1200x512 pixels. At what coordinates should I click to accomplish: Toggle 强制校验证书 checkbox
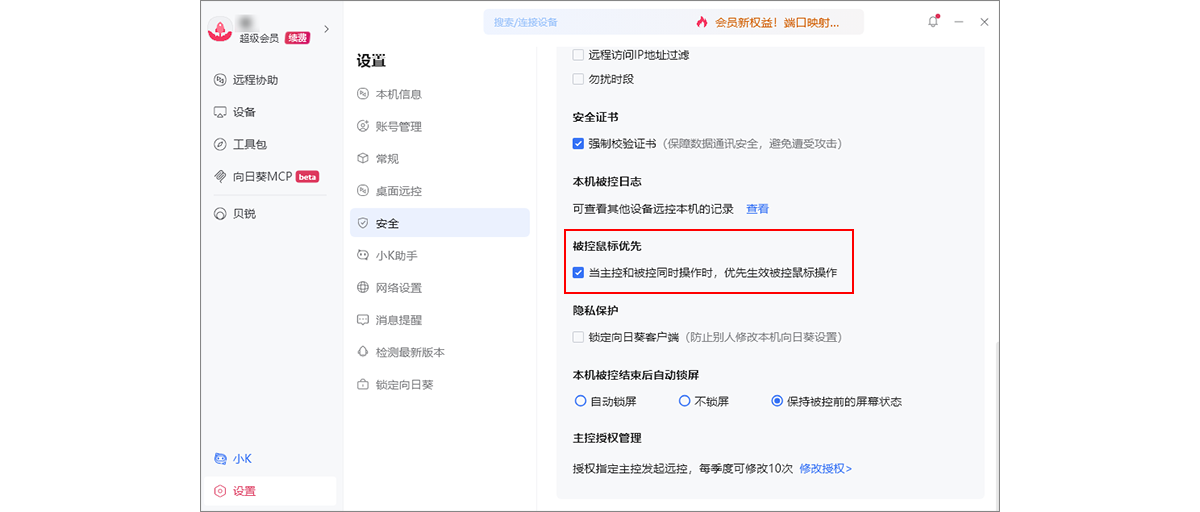coord(578,143)
